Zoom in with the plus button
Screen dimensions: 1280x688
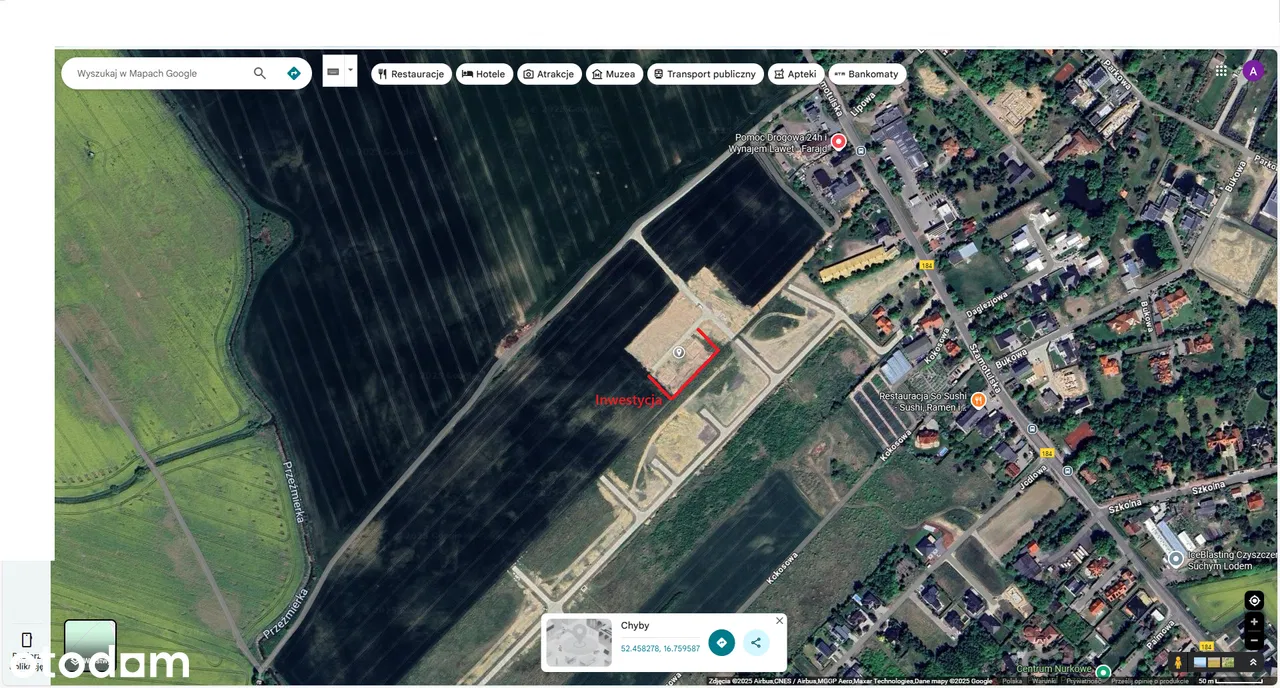click(1254, 622)
